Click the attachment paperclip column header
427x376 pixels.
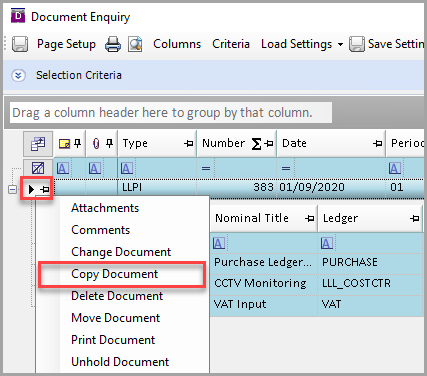click(x=96, y=144)
